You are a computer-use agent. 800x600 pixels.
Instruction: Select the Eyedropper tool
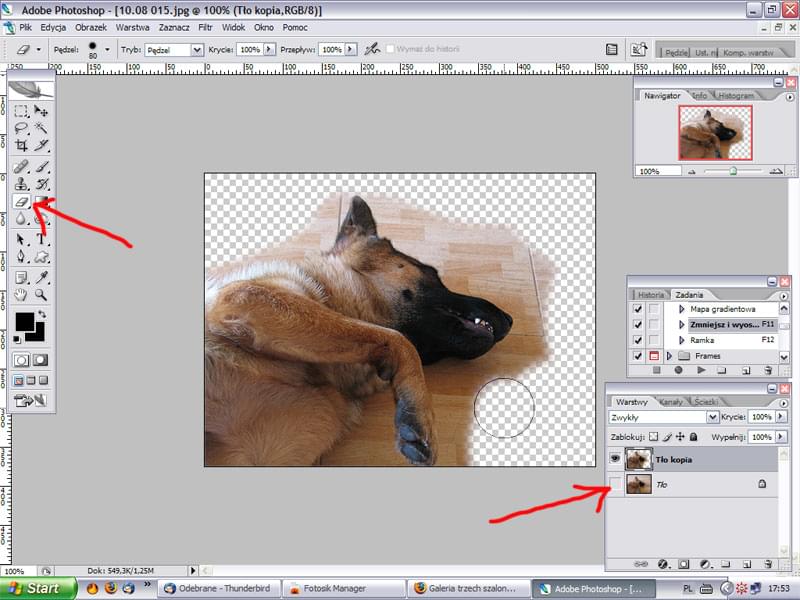coord(41,278)
